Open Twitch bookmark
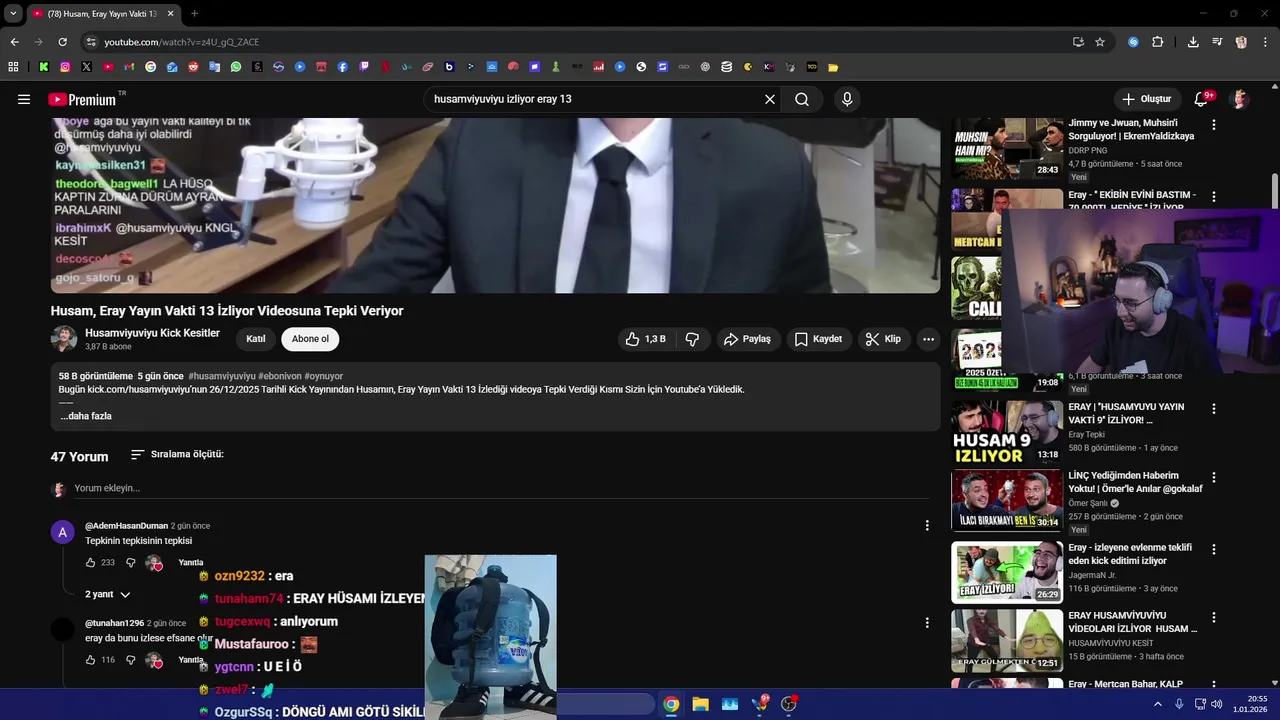 click(x=364, y=67)
